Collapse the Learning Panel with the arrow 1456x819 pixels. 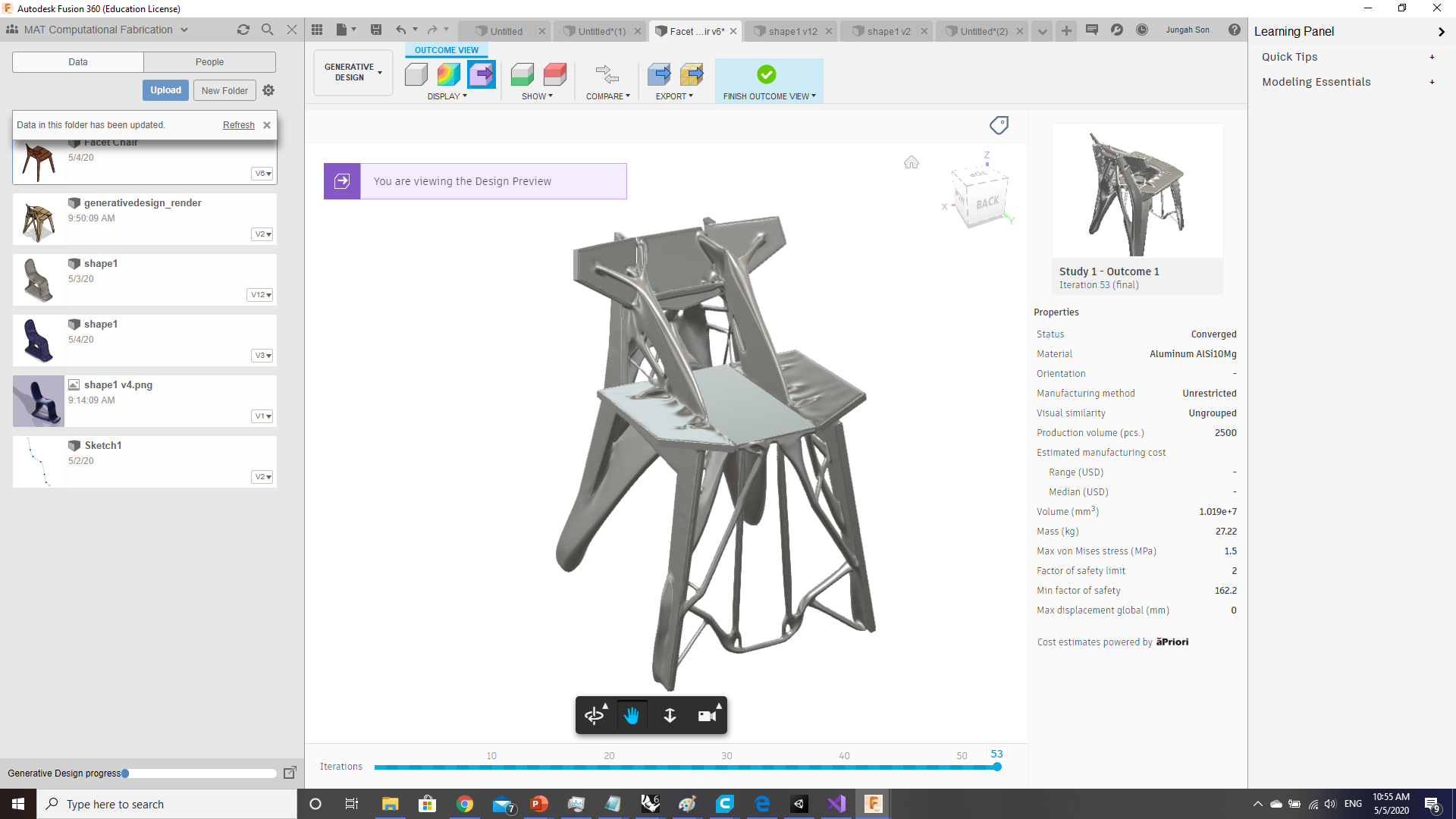1441,31
